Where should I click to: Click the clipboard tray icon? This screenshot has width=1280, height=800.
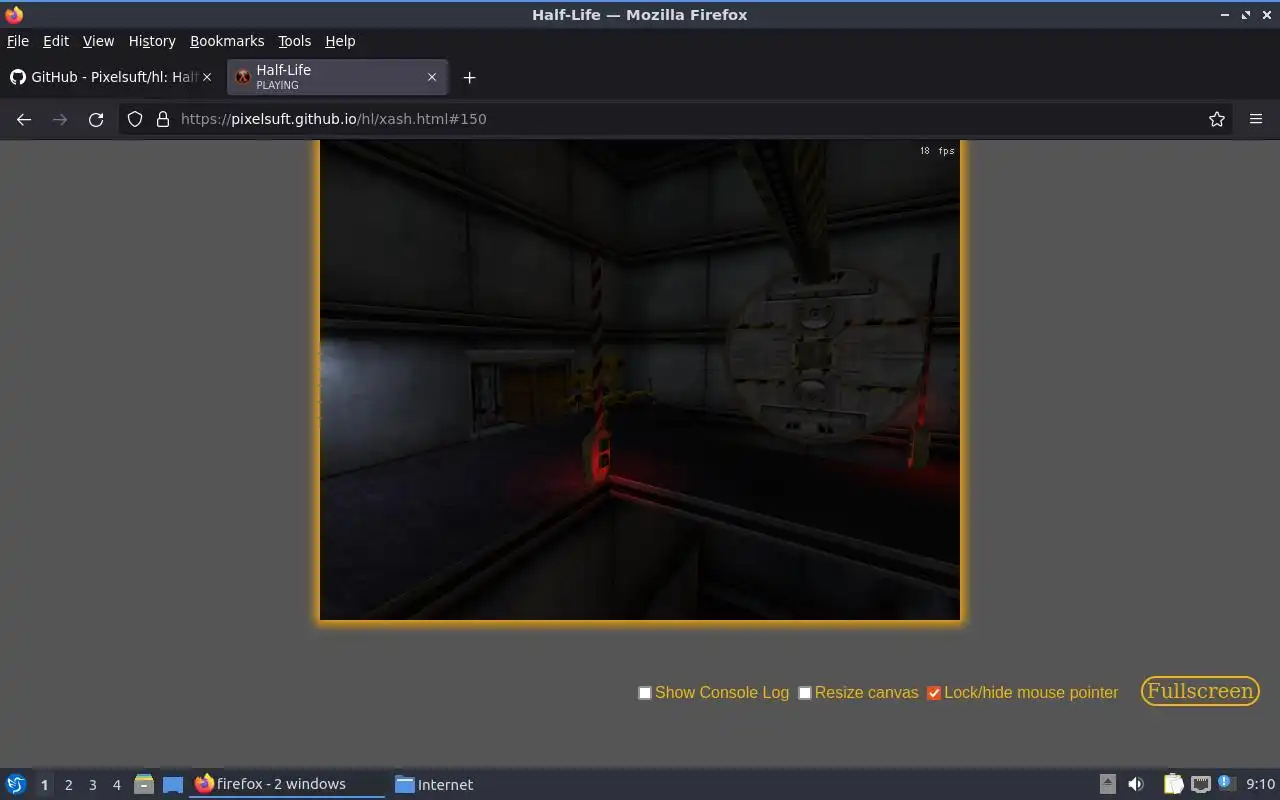(1173, 784)
